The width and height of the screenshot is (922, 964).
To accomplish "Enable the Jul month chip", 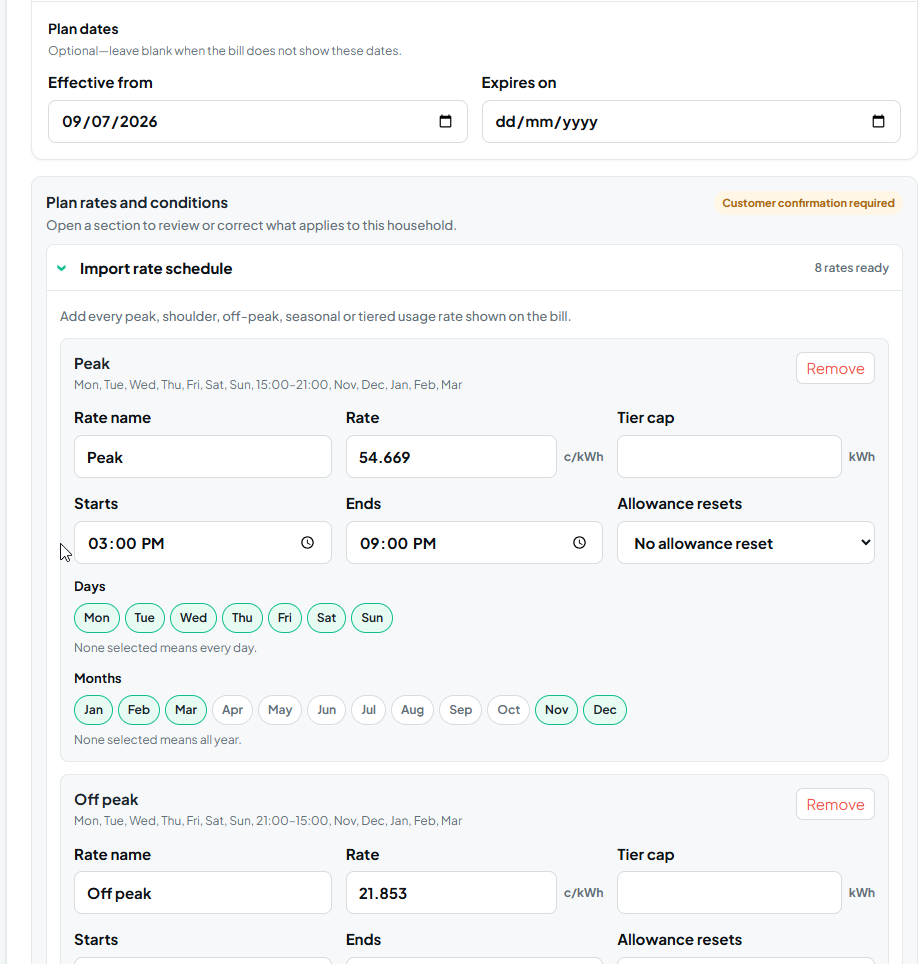I will [368, 710].
